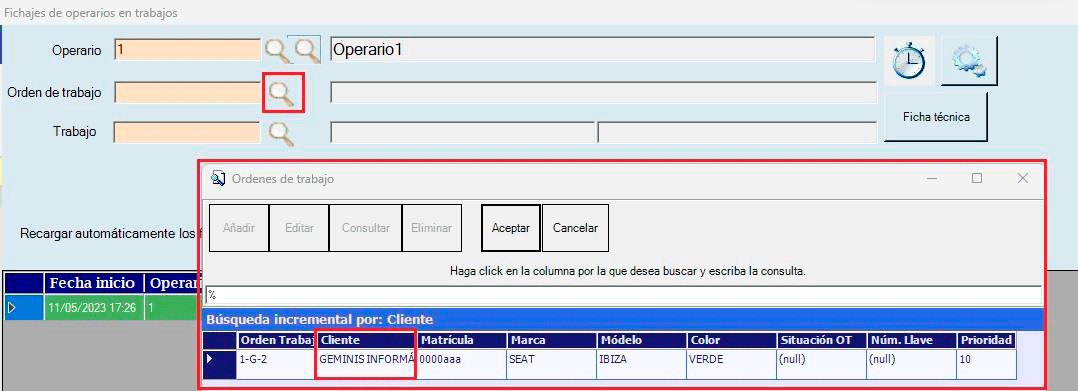
Task: Click the Trabajo search magnifier icon
Action: 280,133
